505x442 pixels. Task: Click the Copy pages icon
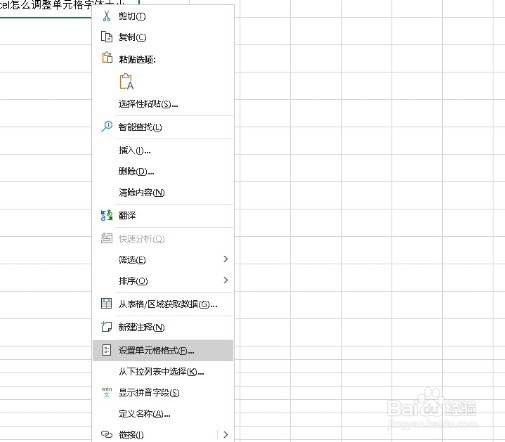107,37
